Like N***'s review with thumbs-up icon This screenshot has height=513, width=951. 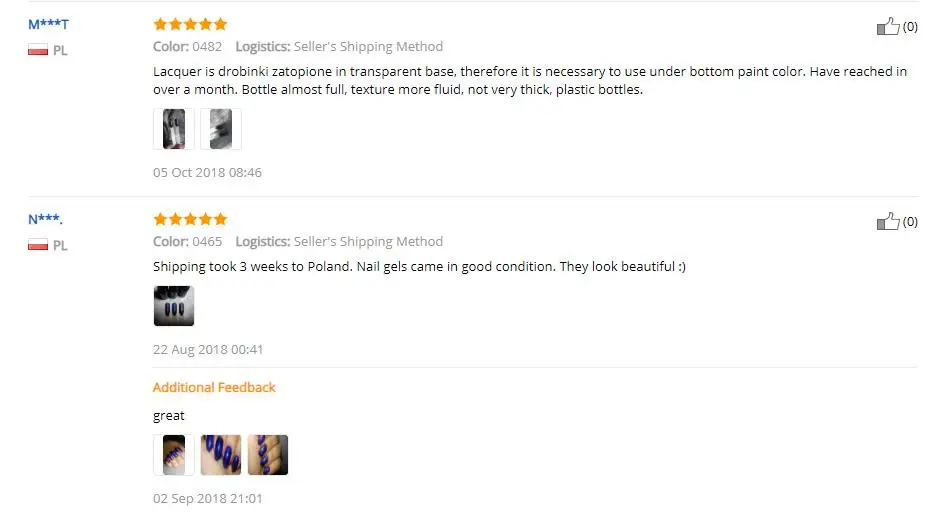888,221
